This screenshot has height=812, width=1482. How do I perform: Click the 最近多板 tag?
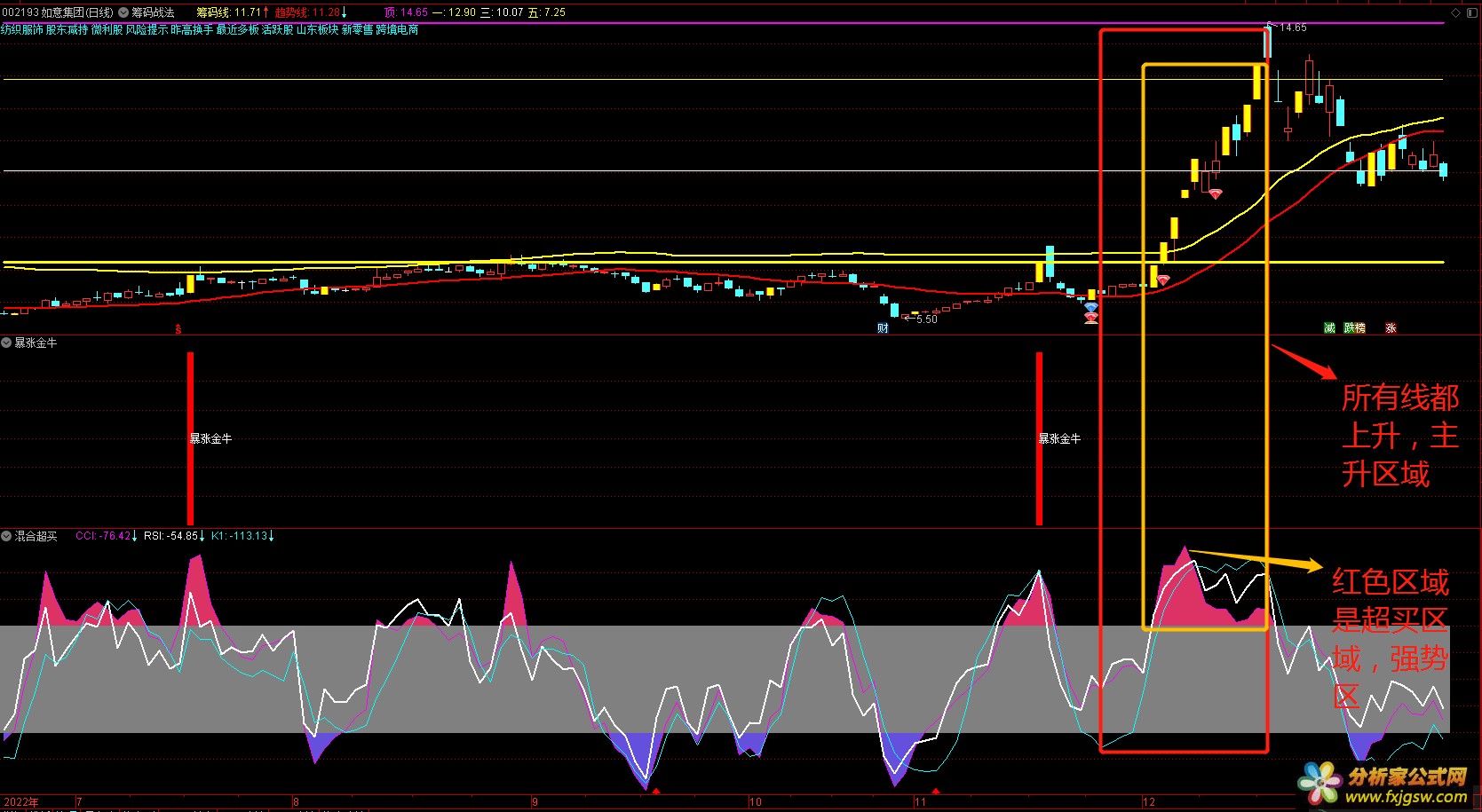tap(237, 29)
